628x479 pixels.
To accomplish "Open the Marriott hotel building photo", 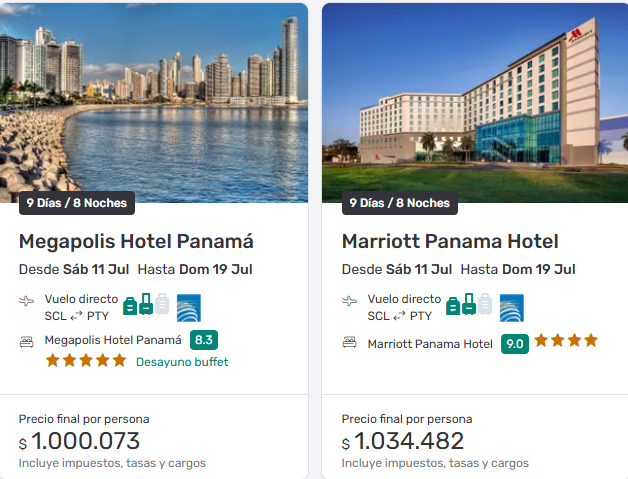I will coord(475,100).
